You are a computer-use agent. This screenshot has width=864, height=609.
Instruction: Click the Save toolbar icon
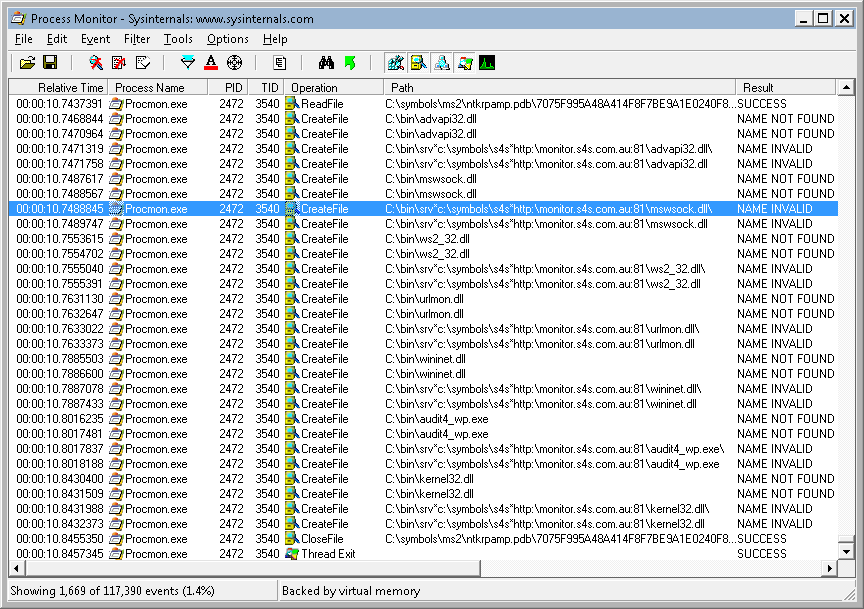50,63
